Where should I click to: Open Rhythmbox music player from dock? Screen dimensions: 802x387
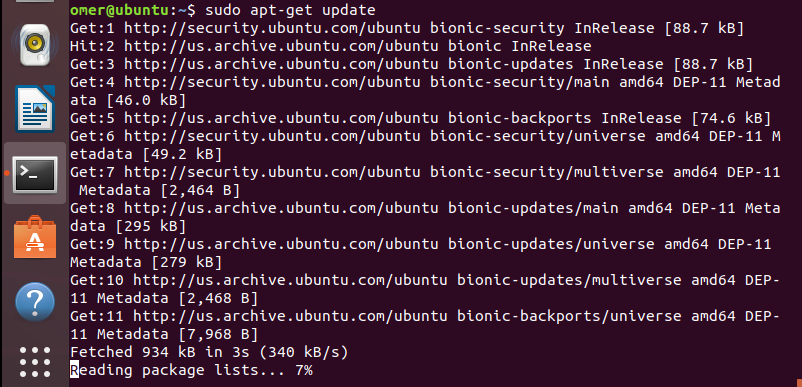35,44
